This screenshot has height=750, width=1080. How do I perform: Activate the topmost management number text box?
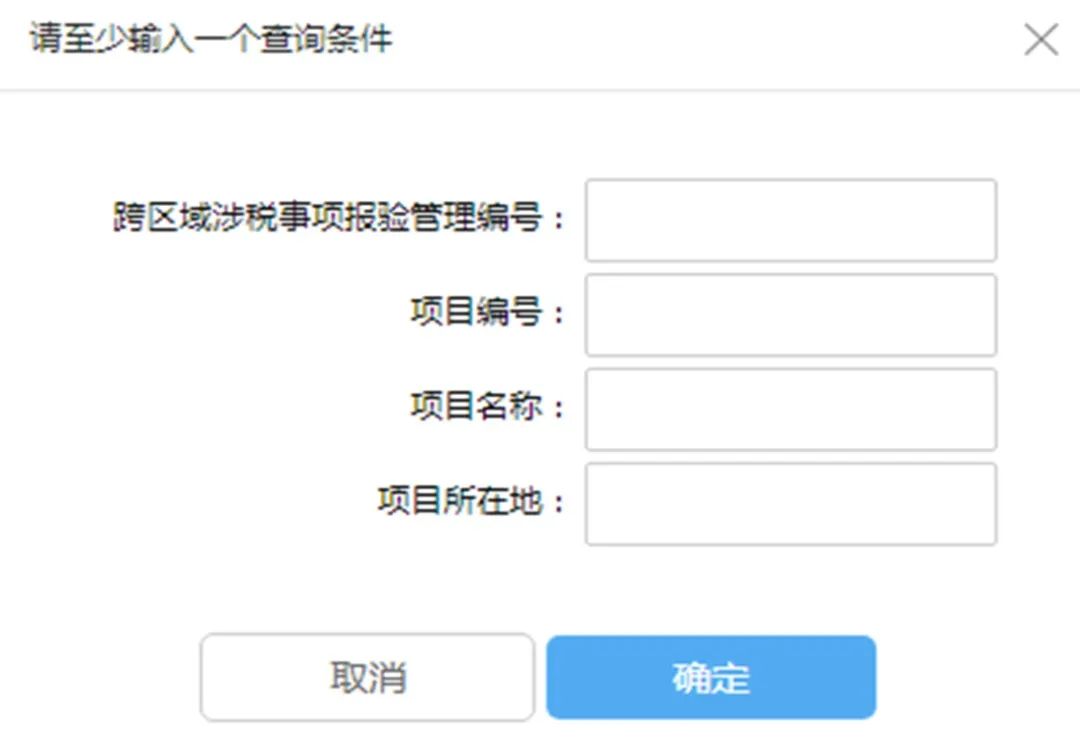tap(791, 220)
